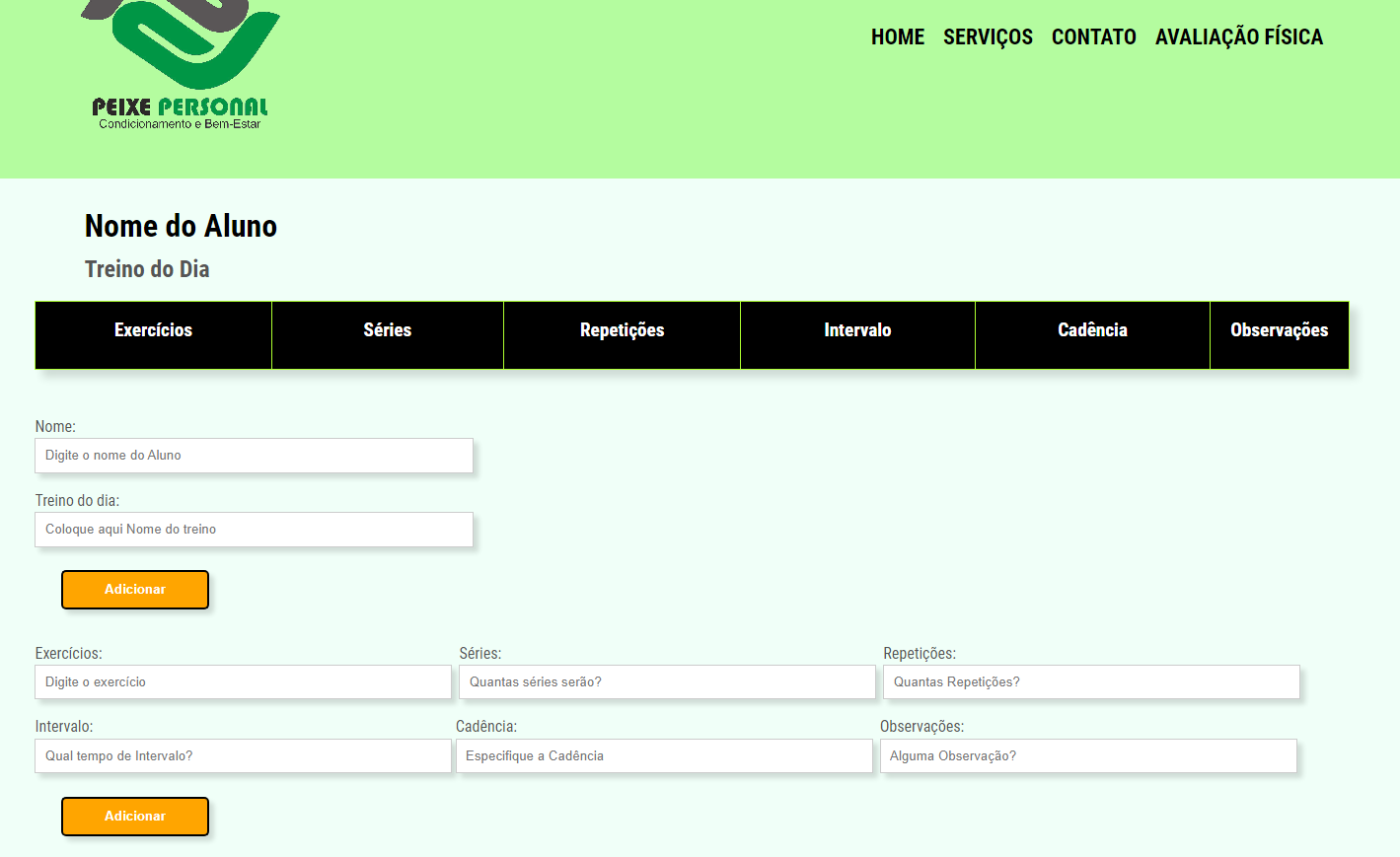1400x857 pixels.
Task: Click the Treino do dia: label
Action: click(77, 501)
